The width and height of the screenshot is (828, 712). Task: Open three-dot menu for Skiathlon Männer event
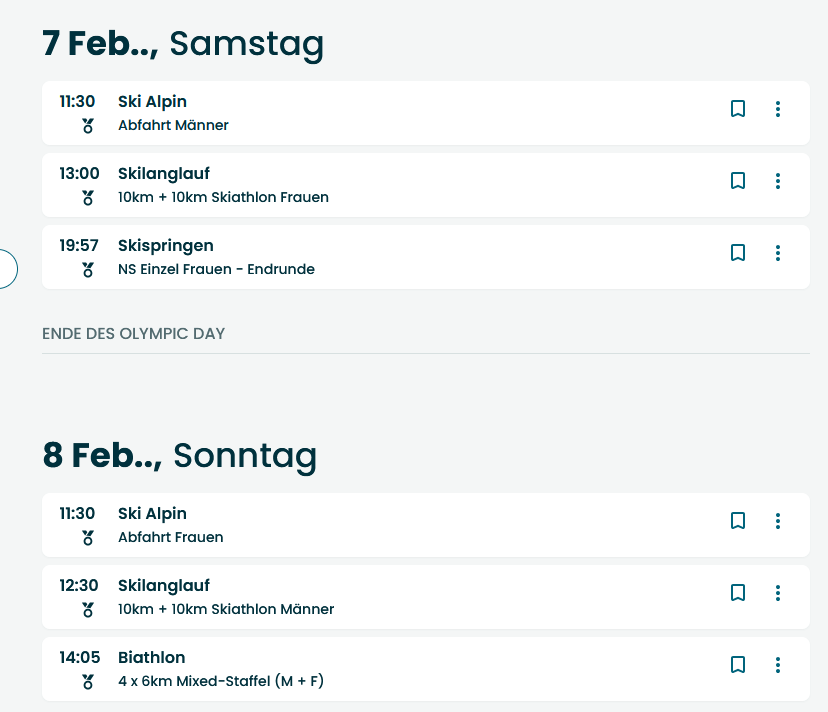pyautogui.click(x=778, y=593)
